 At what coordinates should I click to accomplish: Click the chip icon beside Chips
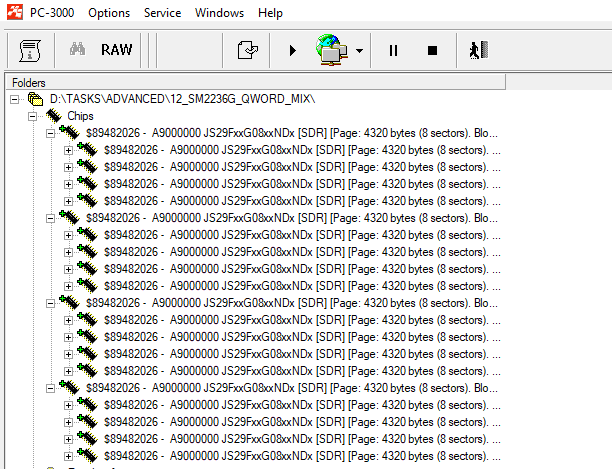(54, 116)
